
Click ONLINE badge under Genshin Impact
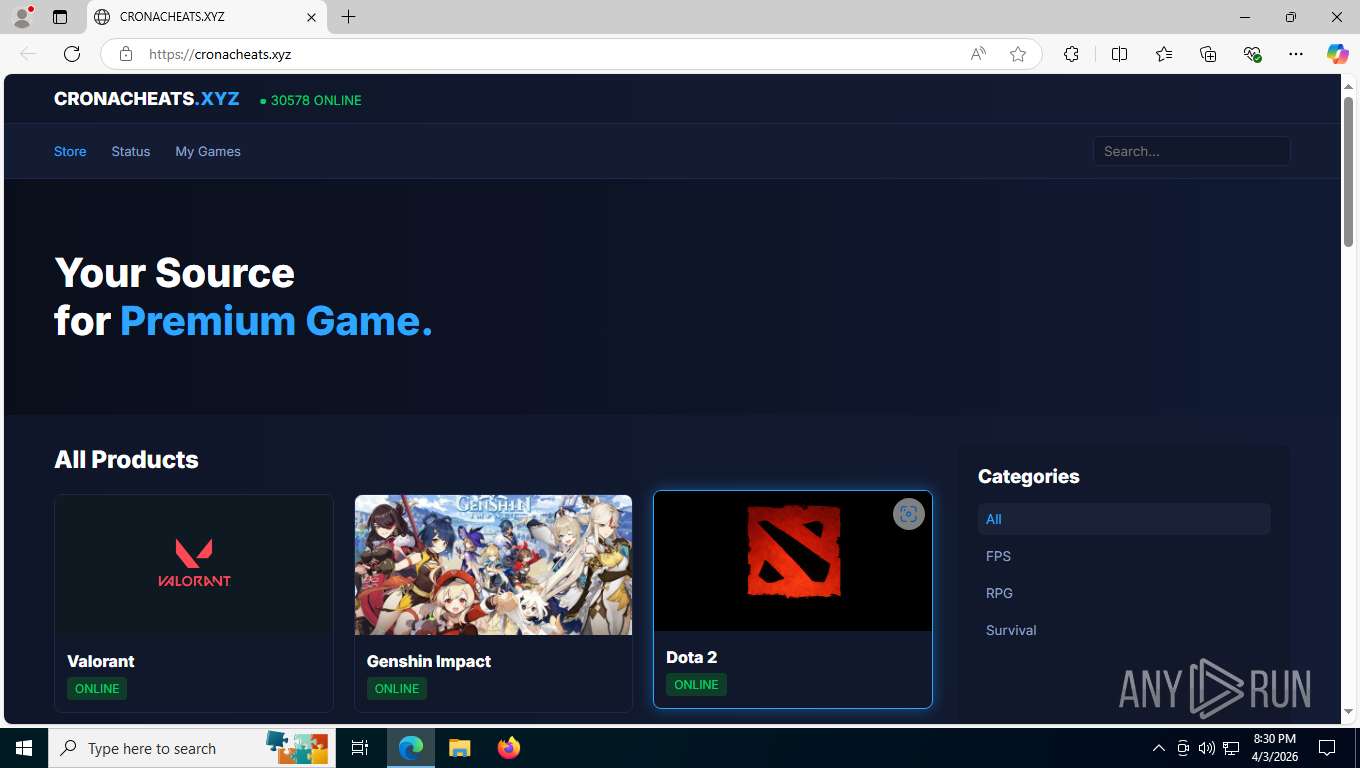397,688
